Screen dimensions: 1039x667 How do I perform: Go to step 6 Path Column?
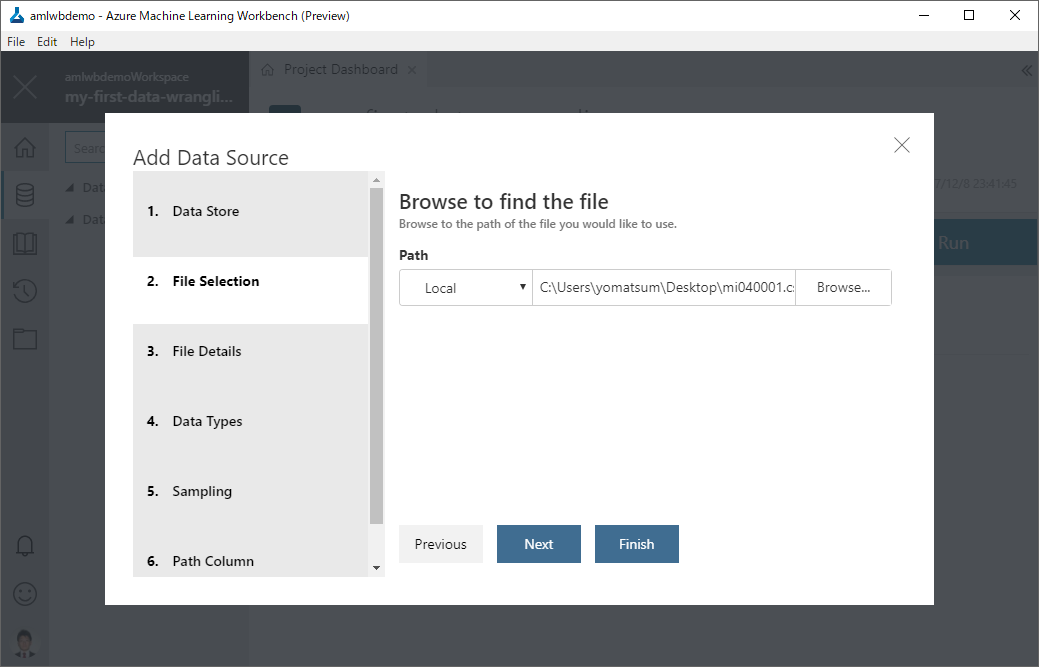tap(250, 561)
